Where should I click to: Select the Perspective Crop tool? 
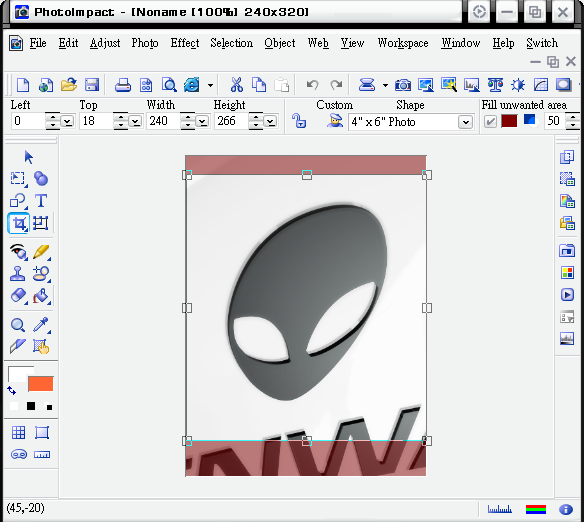click(x=41, y=223)
